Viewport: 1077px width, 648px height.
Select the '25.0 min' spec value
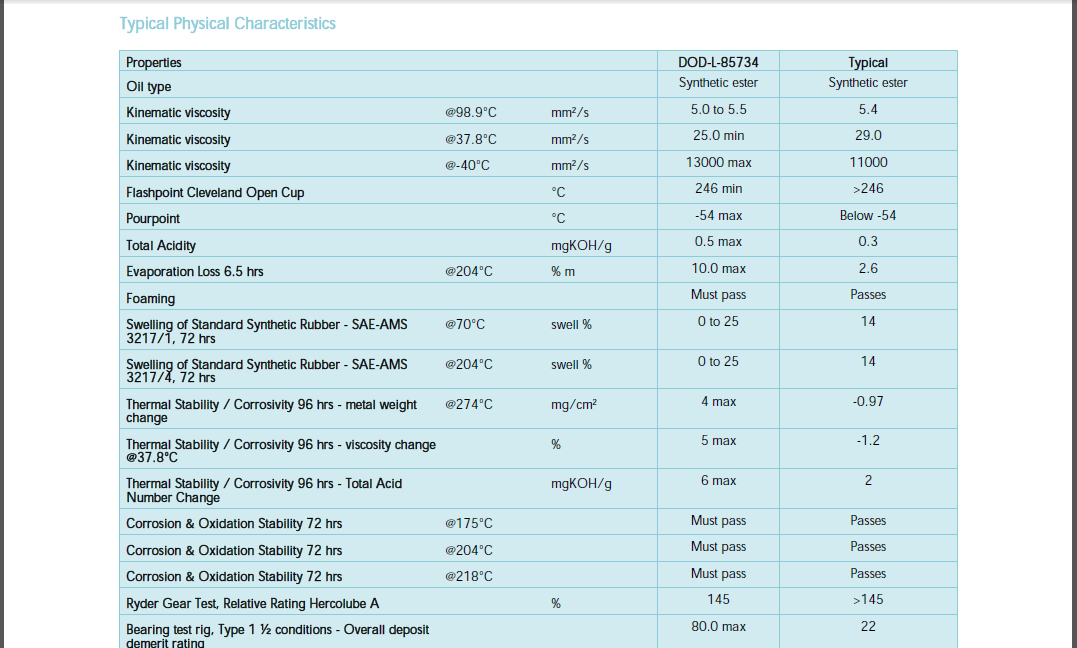click(x=718, y=136)
